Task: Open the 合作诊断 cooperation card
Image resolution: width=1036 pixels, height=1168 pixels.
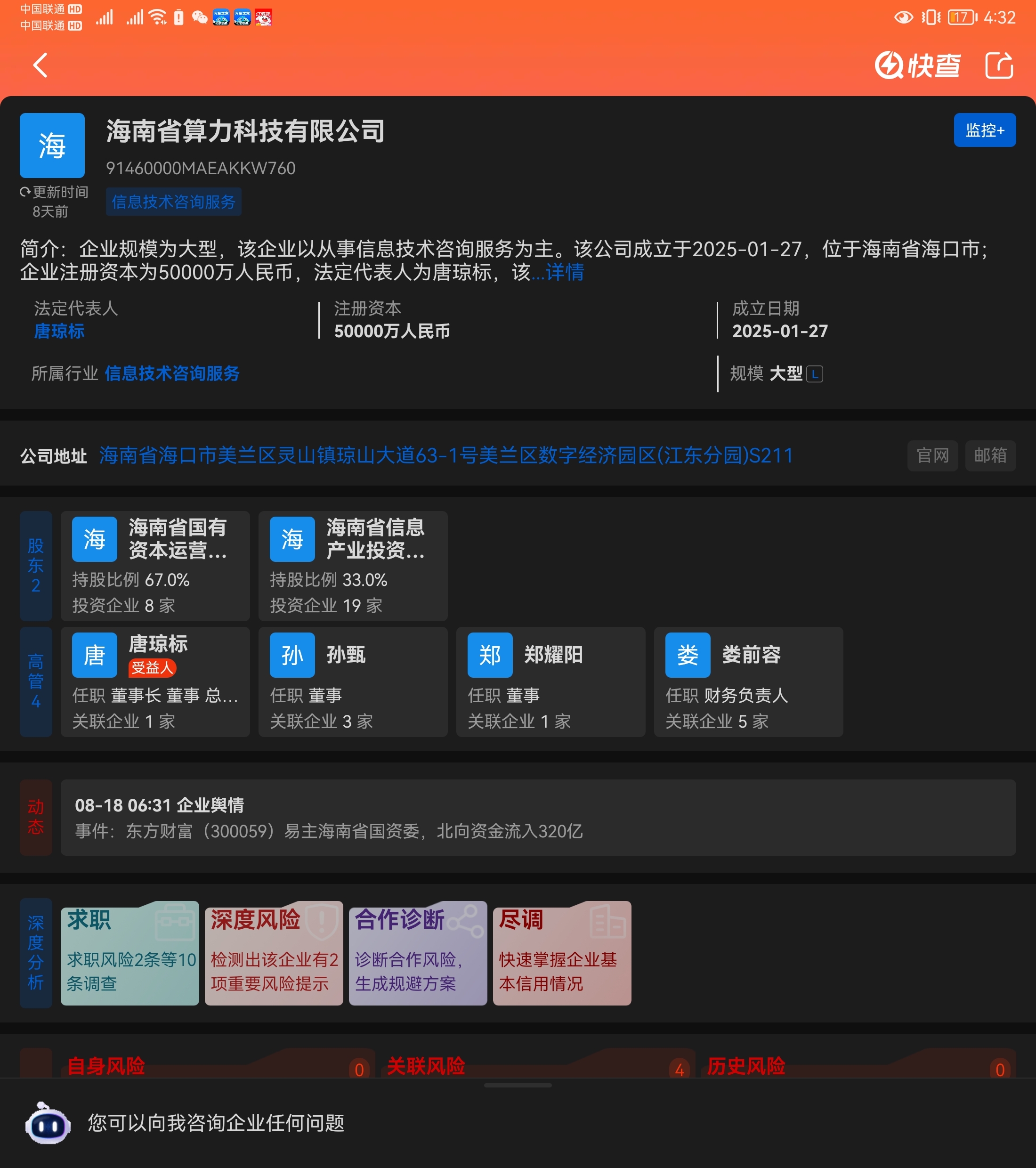Action: [418, 953]
